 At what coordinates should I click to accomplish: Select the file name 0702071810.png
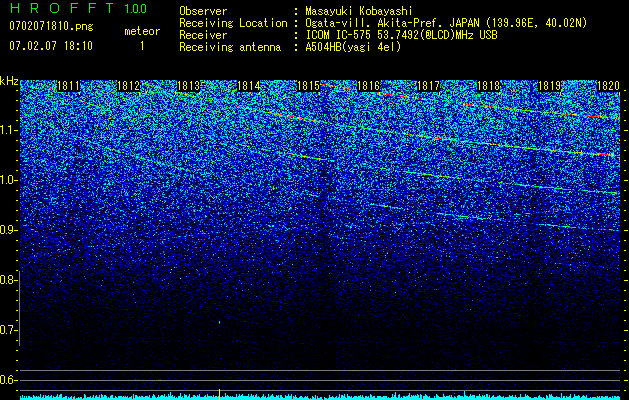tap(51, 26)
